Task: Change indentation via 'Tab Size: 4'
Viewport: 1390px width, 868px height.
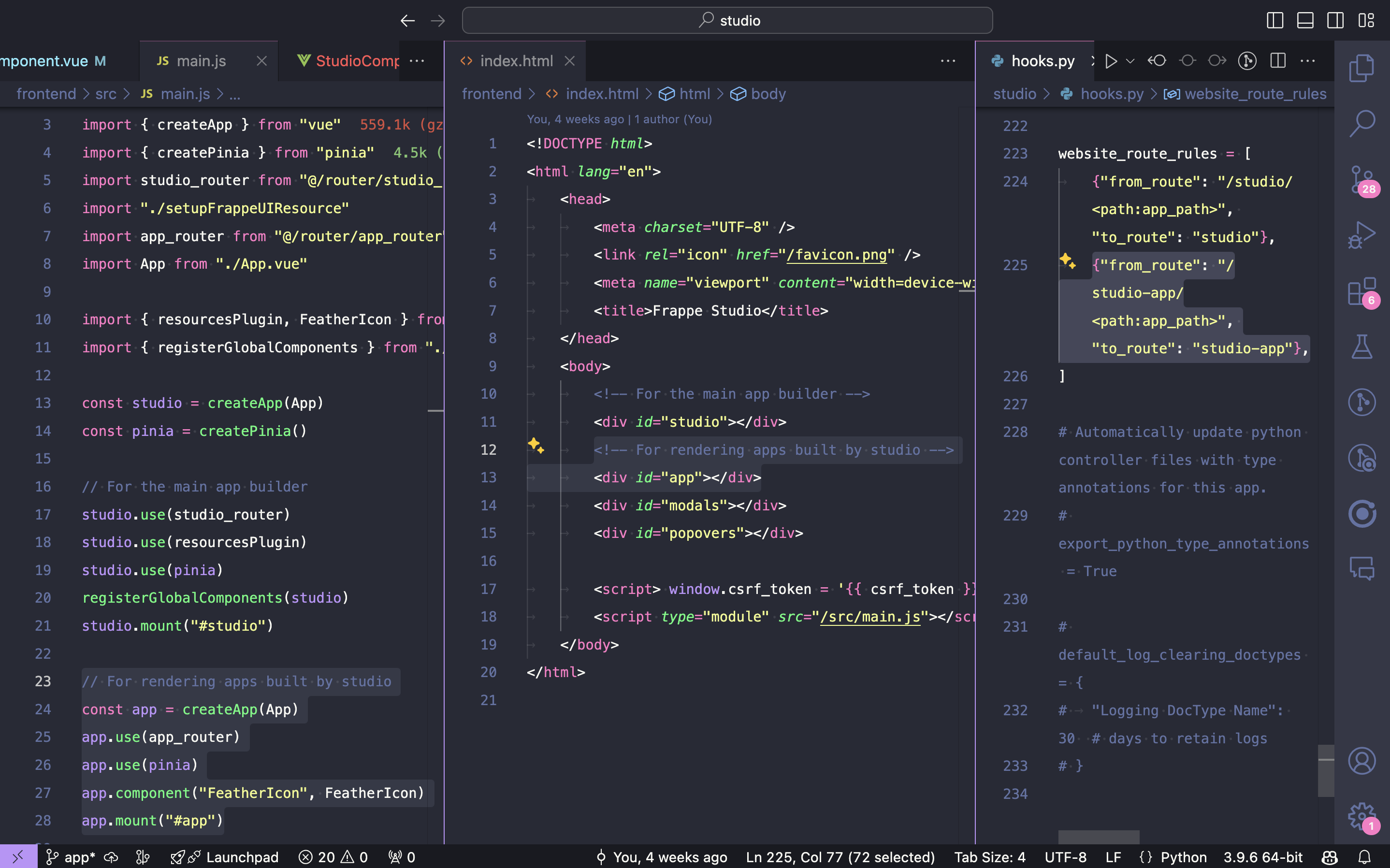Action: tap(989, 857)
